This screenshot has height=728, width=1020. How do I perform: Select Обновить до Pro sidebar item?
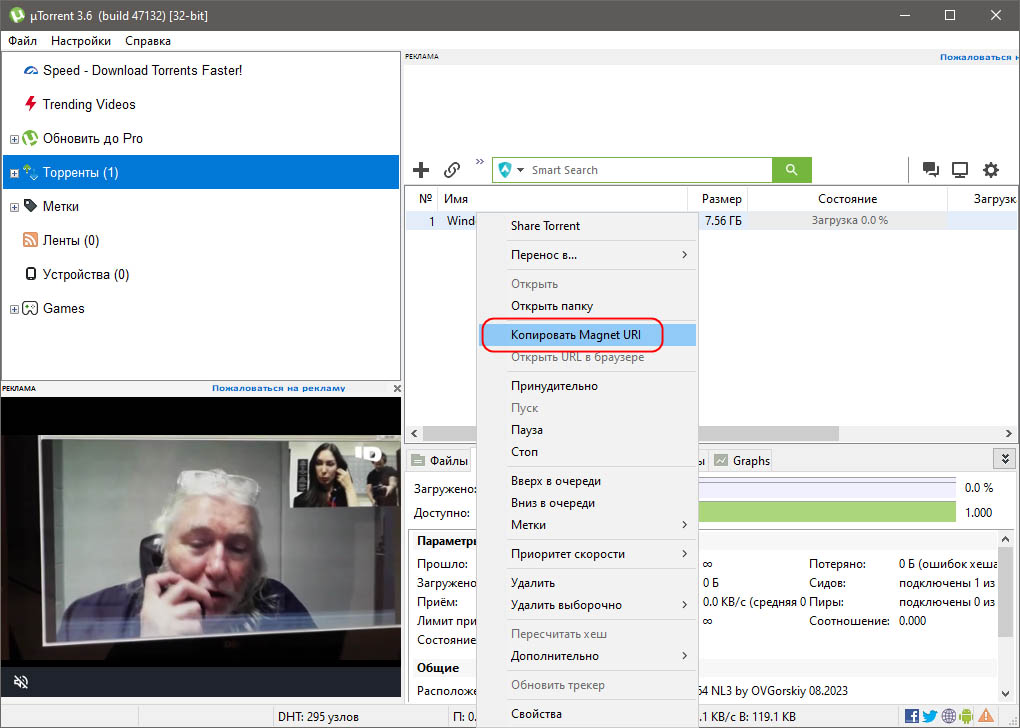92,138
